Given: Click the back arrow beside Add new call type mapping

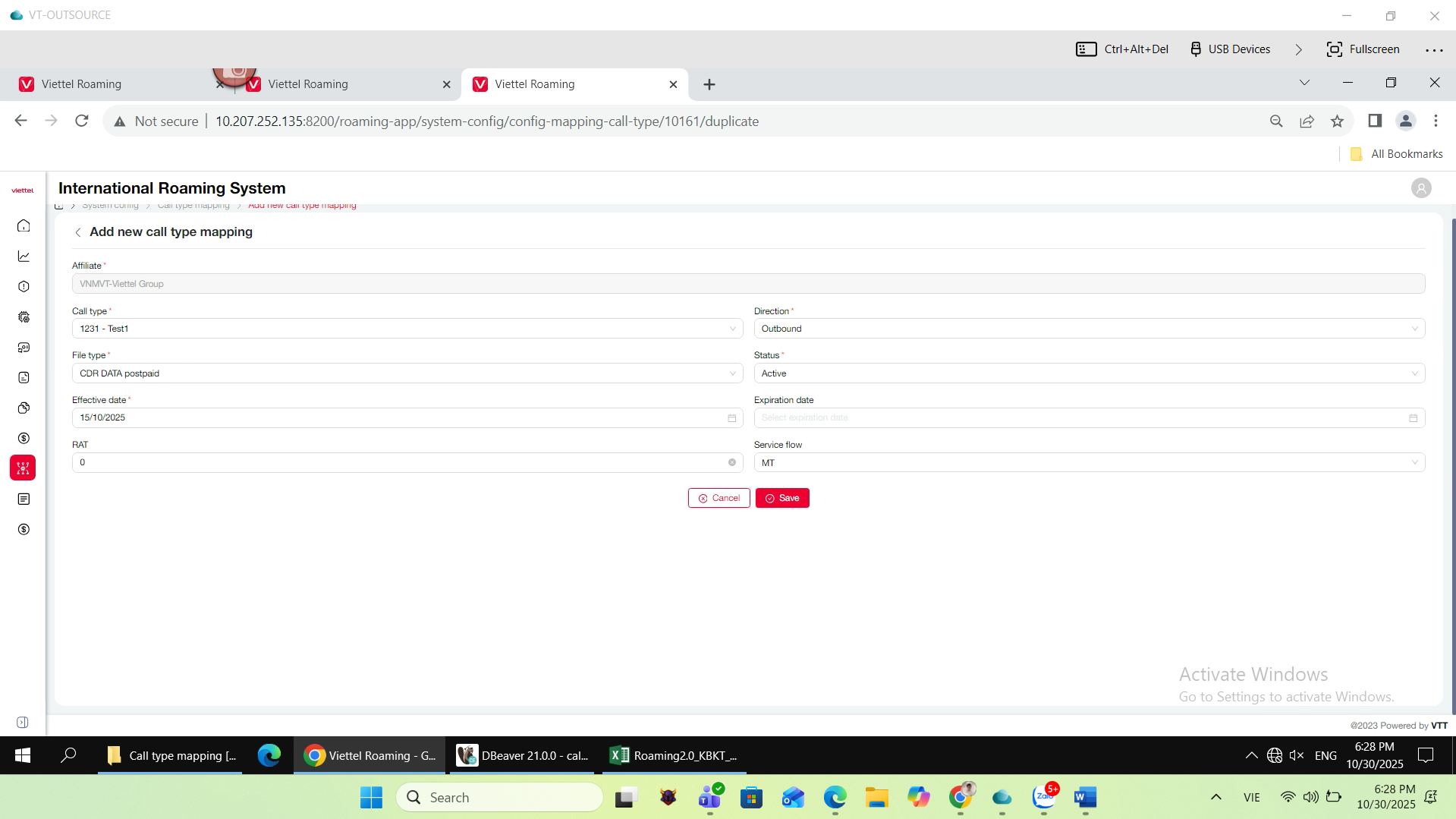Looking at the screenshot, I should [77, 233].
